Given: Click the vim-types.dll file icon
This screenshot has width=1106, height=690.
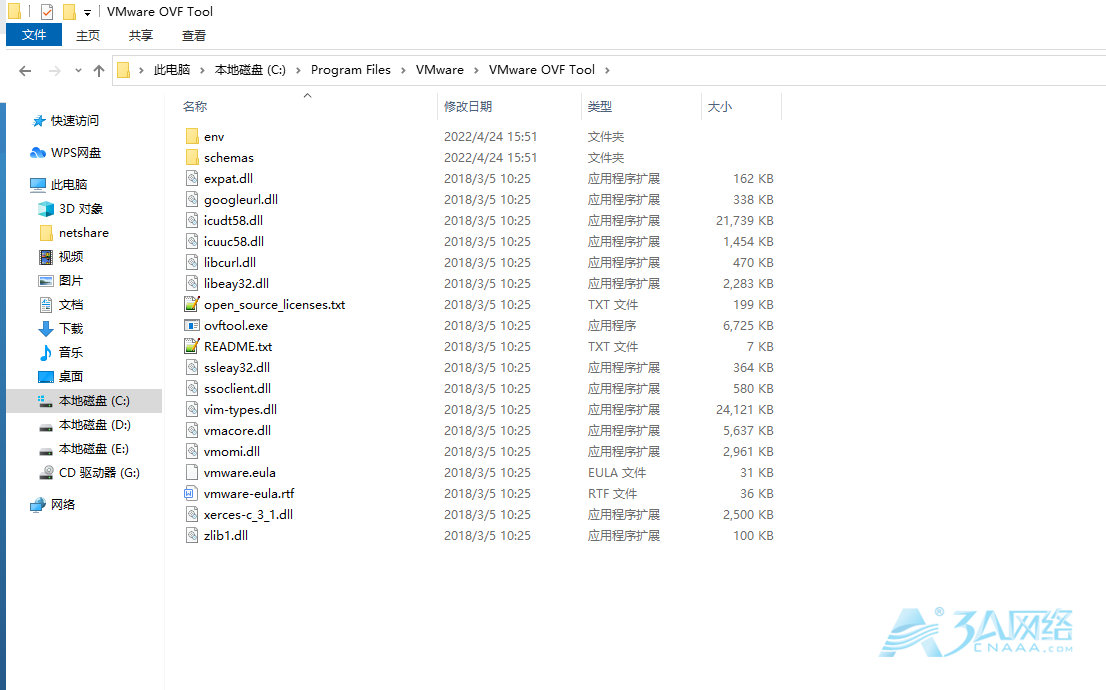Looking at the screenshot, I should 192,409.
